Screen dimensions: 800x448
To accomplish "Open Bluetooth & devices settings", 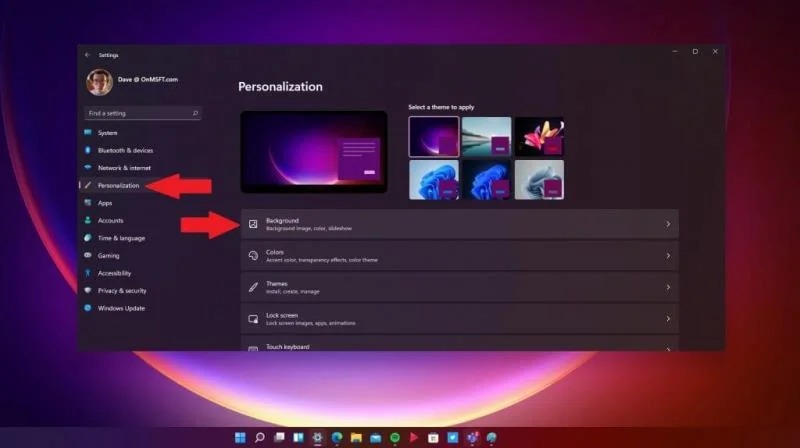I will pos(126,151).
